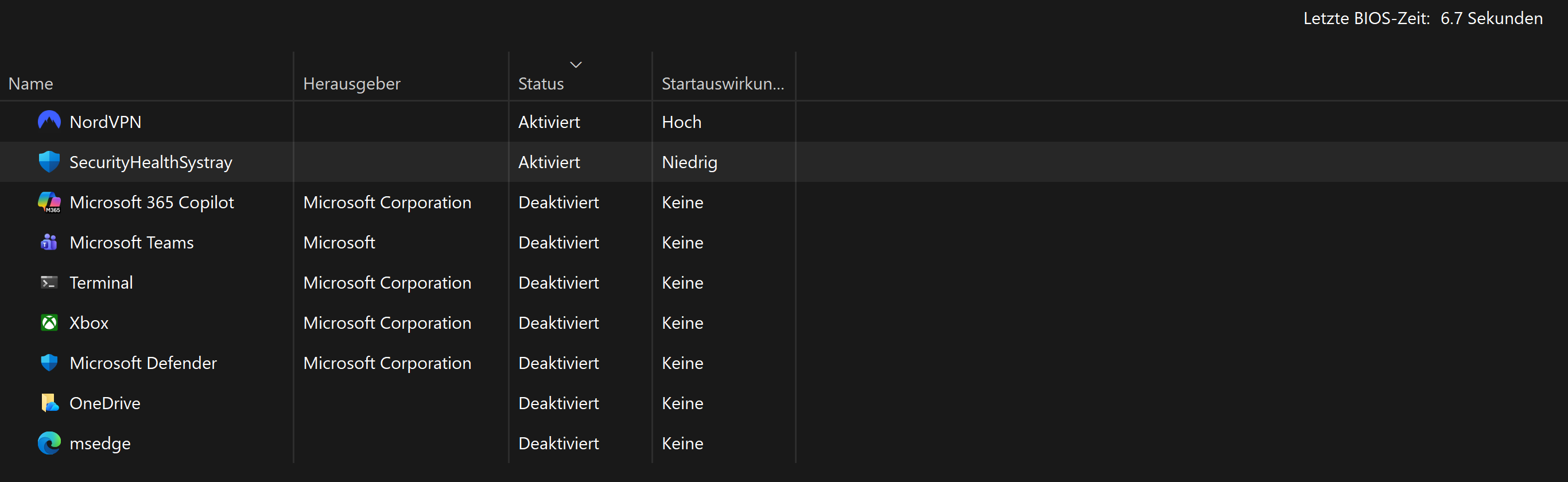1568x482 pixels.
Task: Click the Aktiviert status of SecurityHealthSystray
Action: (x=549, y=162)
